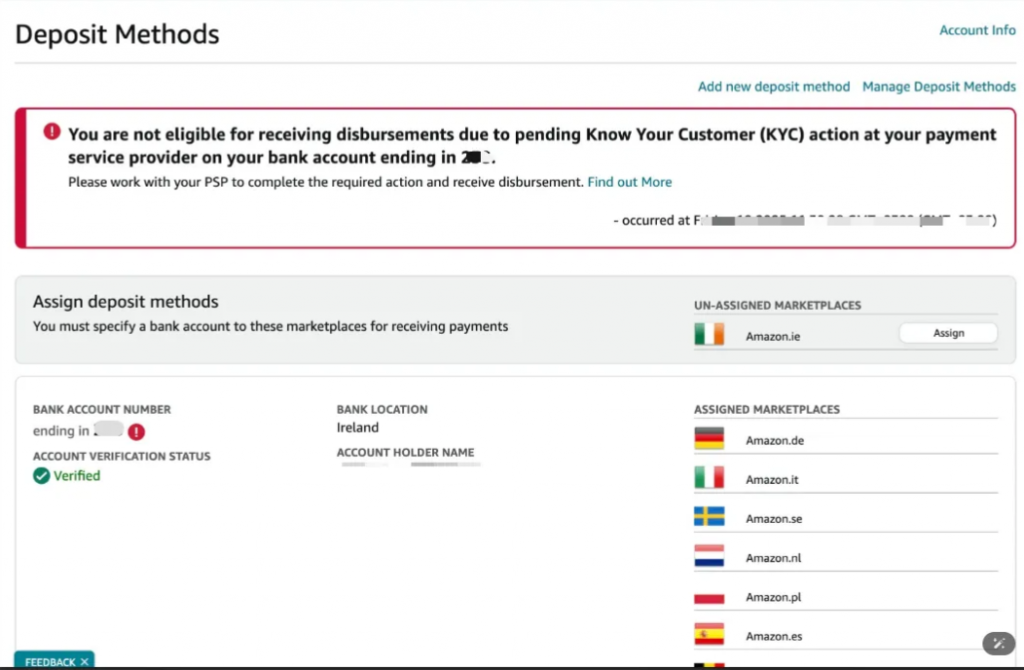Screen dimensions: 1024x670
Task: Click the red warning icon beside bank account number
Action: [136, 432]
